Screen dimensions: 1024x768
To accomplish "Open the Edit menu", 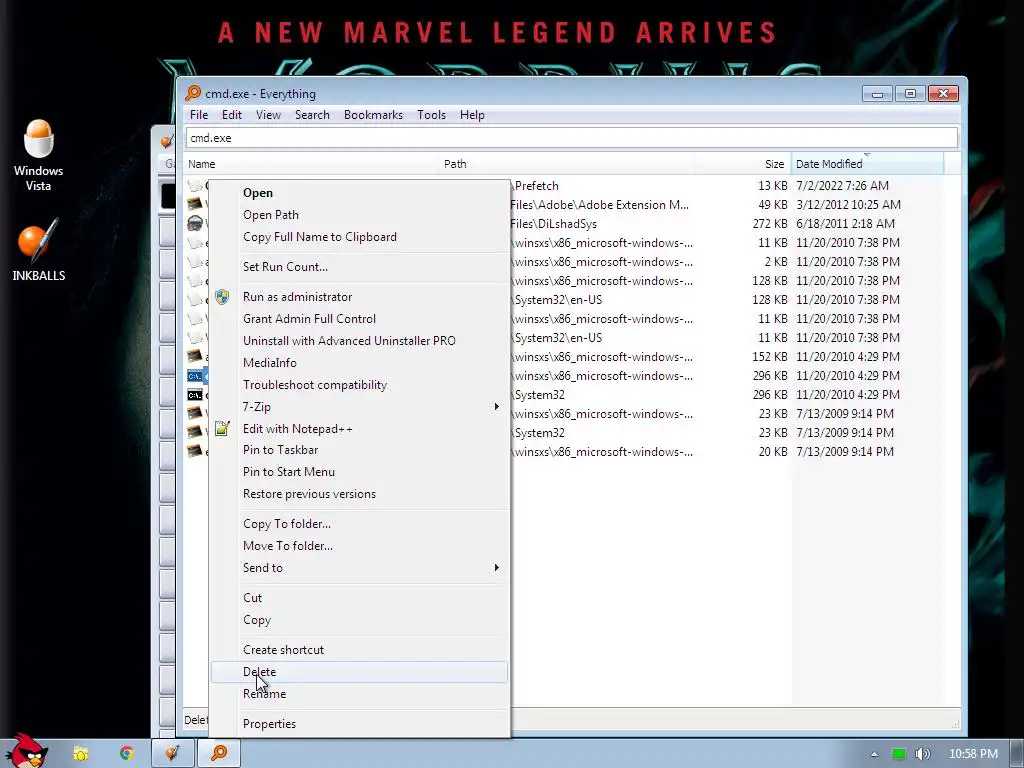I will [x=232, y=115].
